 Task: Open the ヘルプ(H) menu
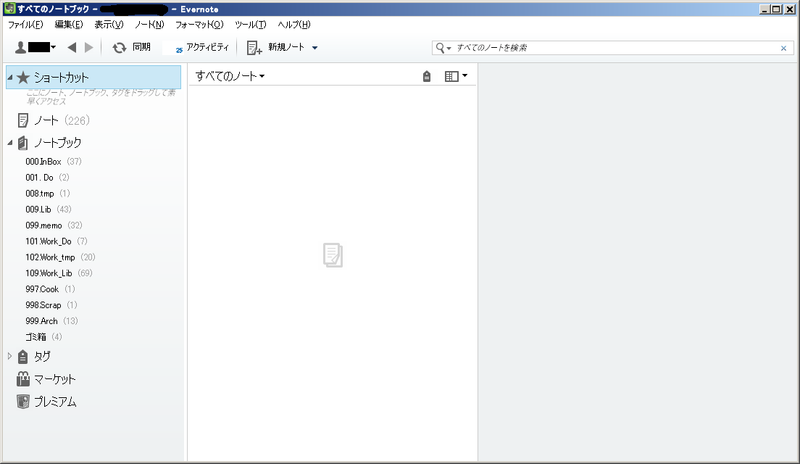click(x=294, y=25)
